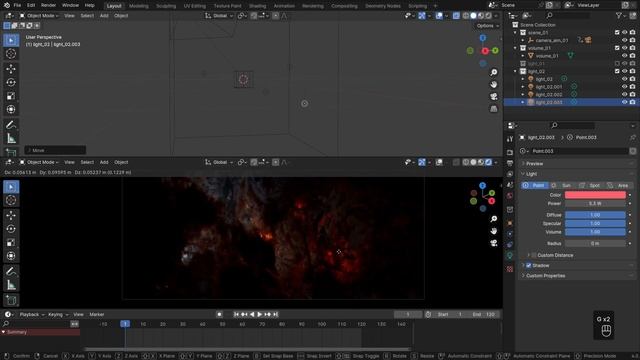Toggle the light_01 collection checkbox
640x360 pixels.
point(617,63)
